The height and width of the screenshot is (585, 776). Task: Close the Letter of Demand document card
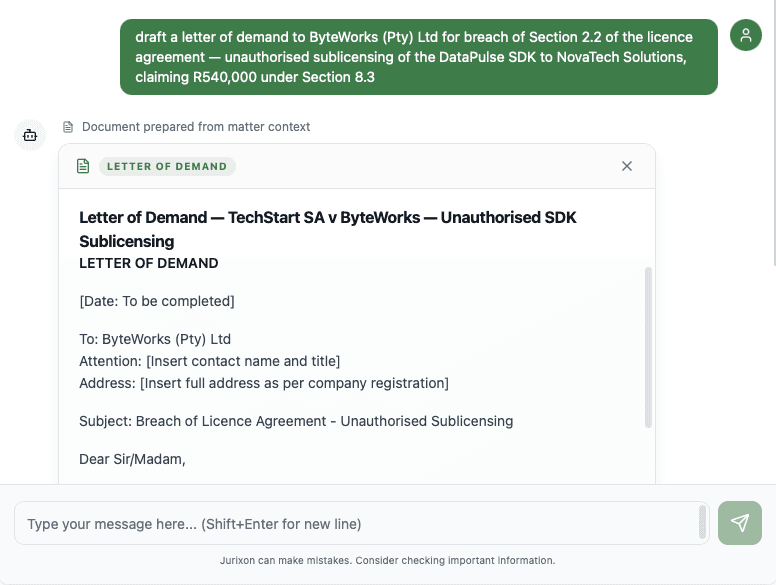click(x=627, y=166)
